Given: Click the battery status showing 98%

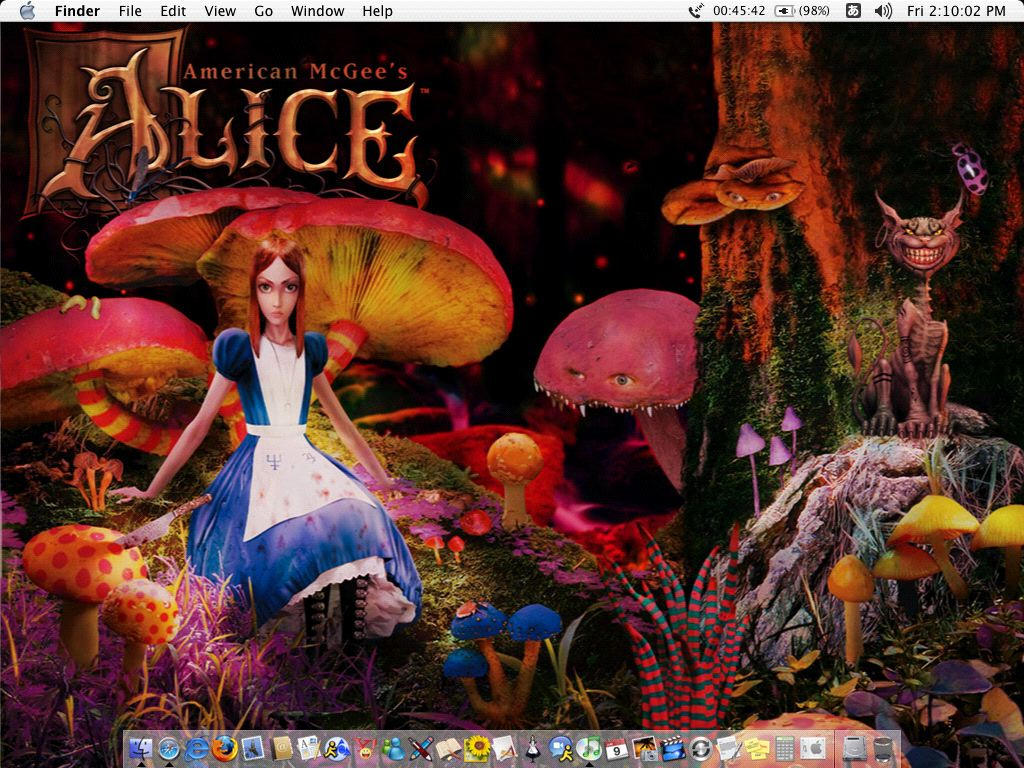Looking at the screenshot, I should [802, 11].
